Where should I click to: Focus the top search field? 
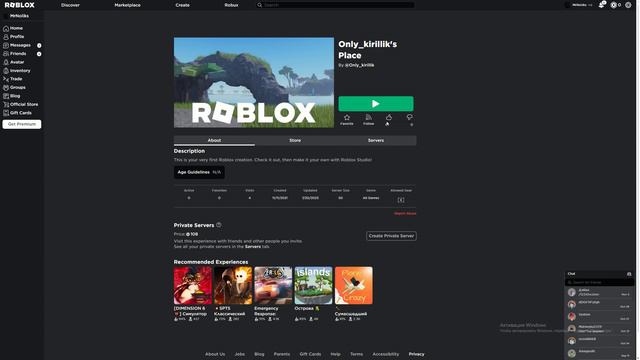[335, 5]
